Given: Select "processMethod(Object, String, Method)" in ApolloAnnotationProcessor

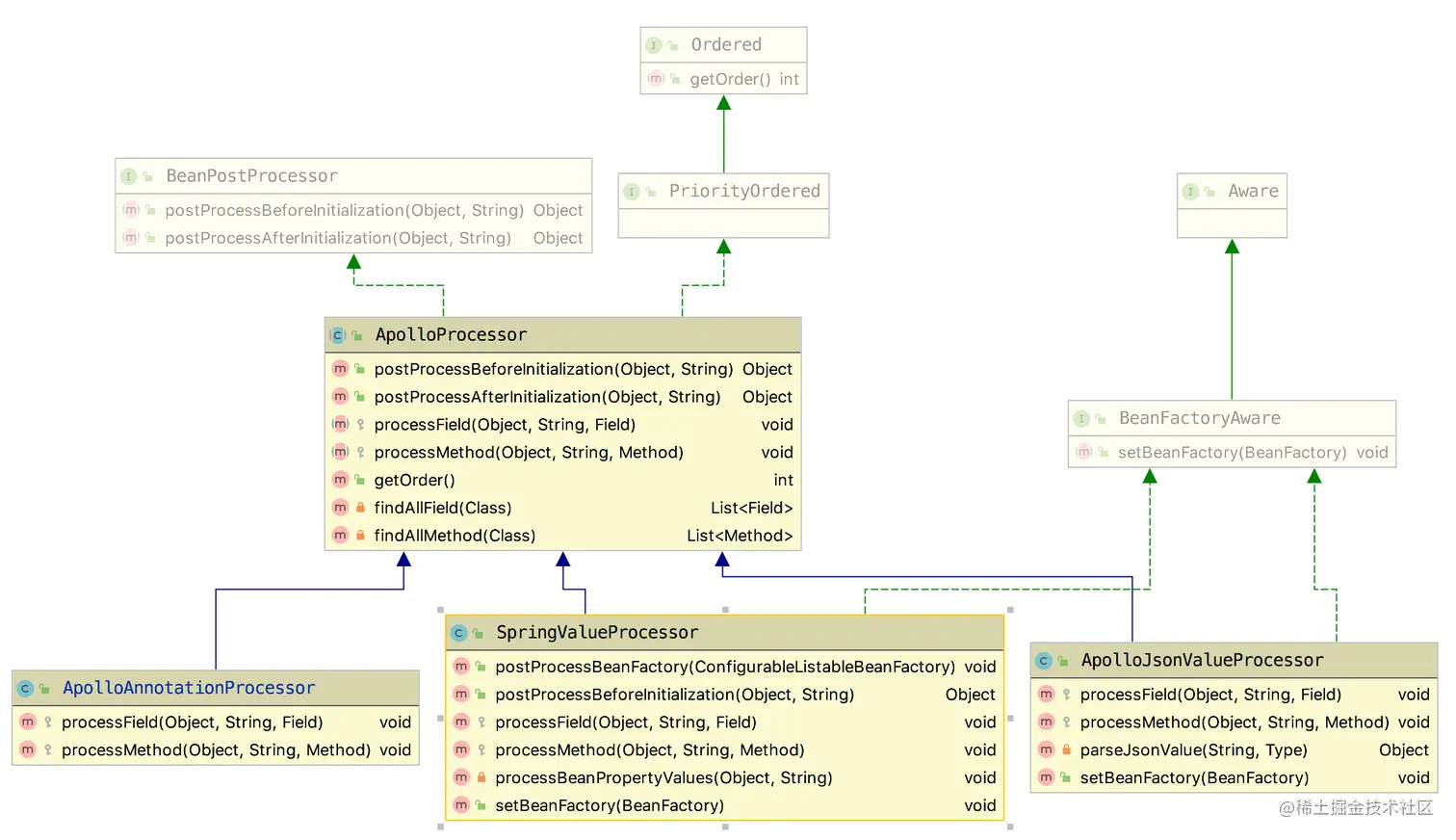Looking at the screenshot, I should [x=217, y=749].
